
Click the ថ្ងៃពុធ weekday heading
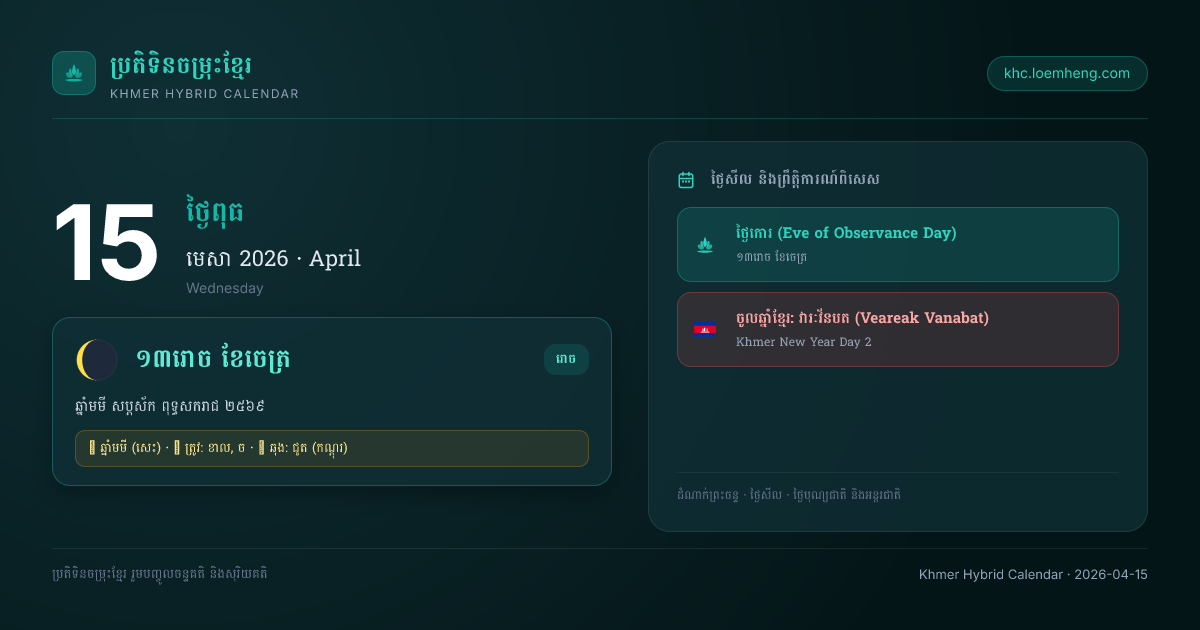pos(215,212)
